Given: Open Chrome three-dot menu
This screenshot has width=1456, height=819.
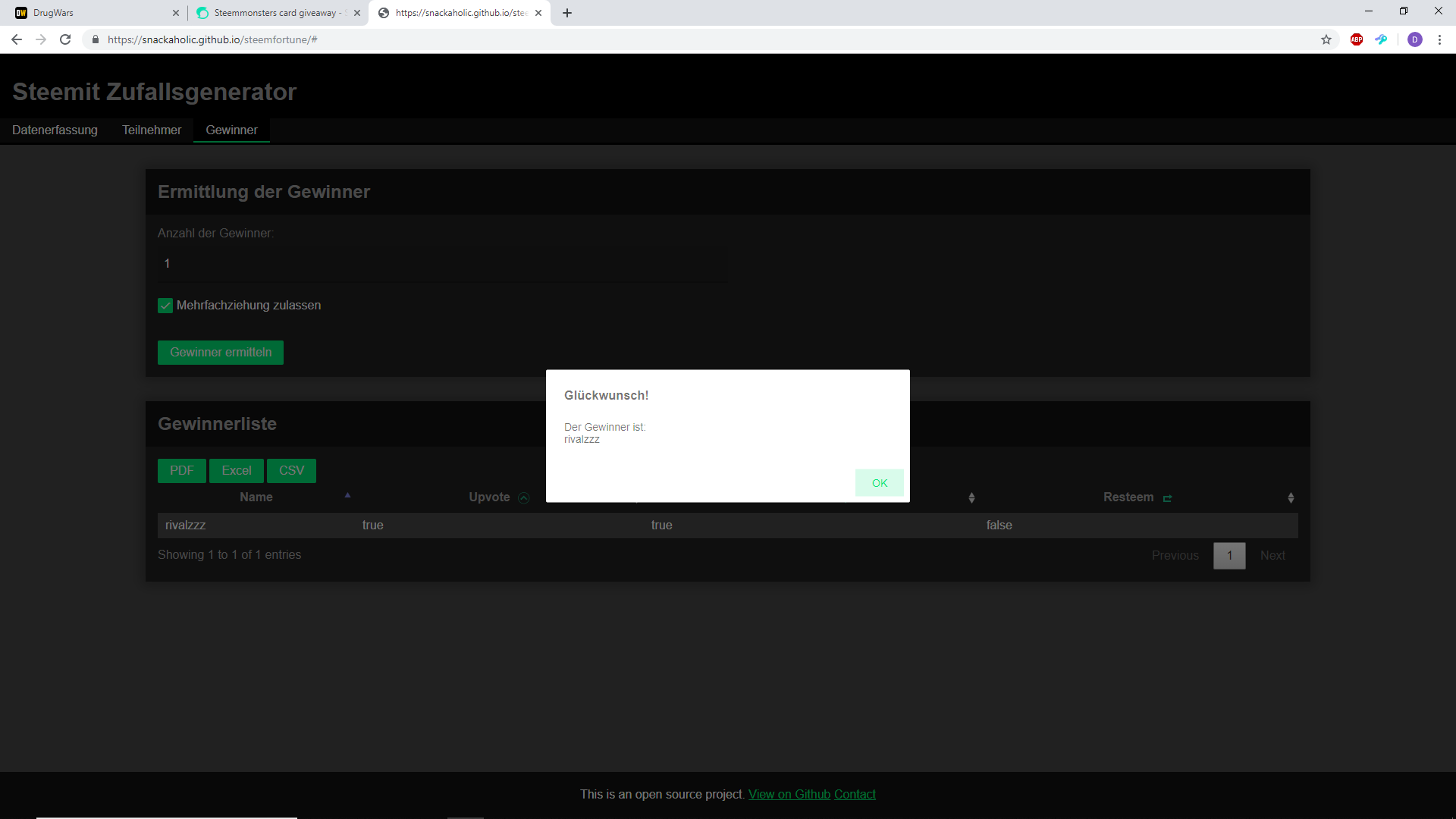Looking at the screenshot, I should point(1439,39).
